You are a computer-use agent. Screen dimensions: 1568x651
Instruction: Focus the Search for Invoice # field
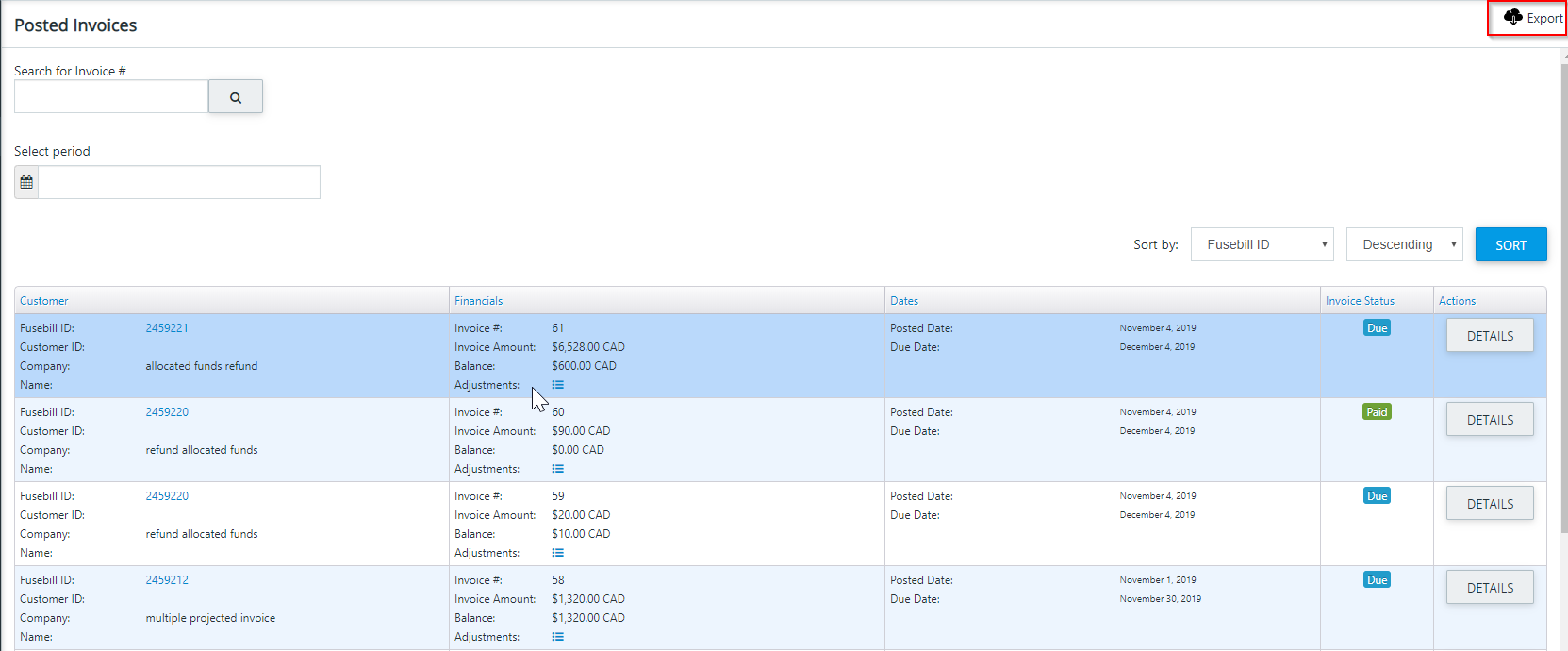(111, 96)
